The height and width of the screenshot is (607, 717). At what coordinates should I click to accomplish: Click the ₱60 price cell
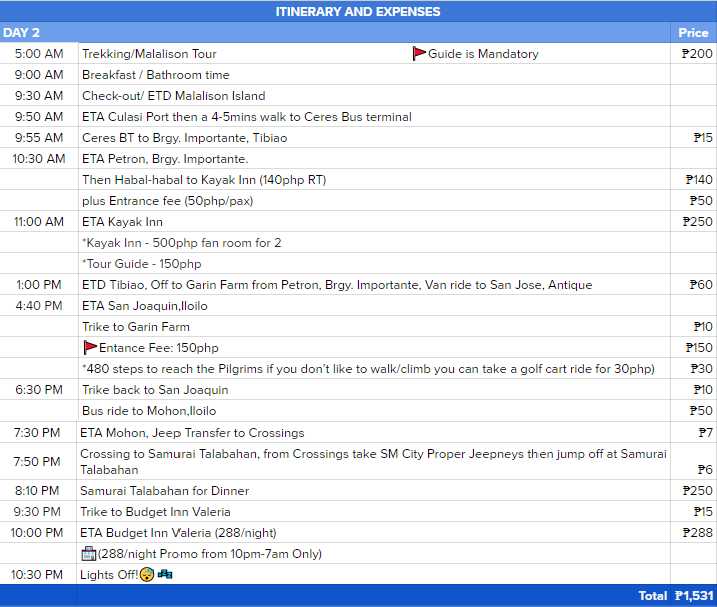click(694, 285)
